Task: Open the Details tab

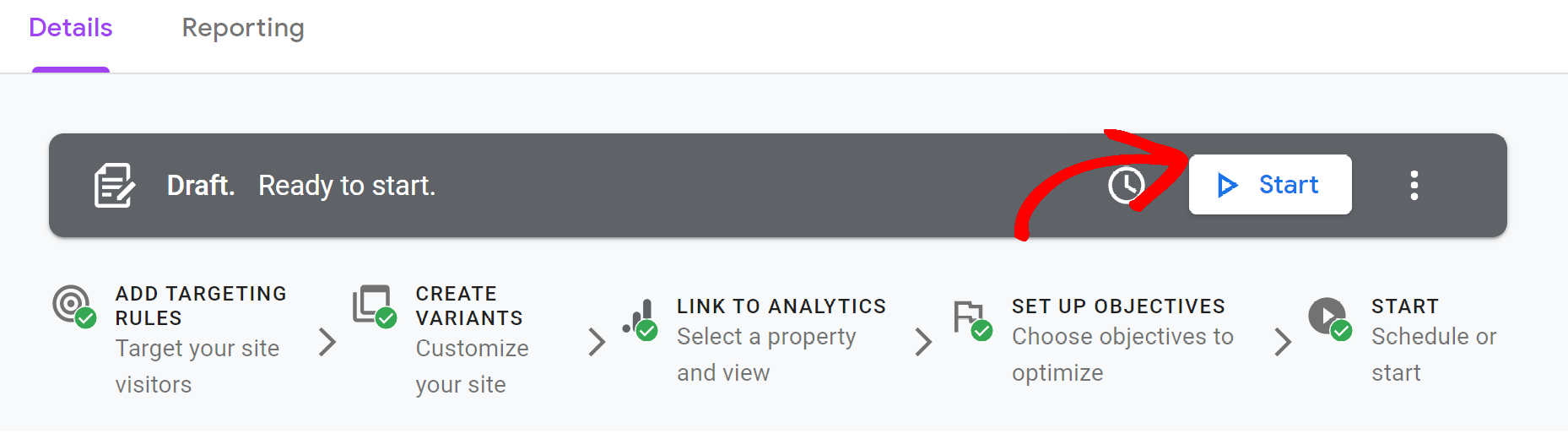Action: 71,28
